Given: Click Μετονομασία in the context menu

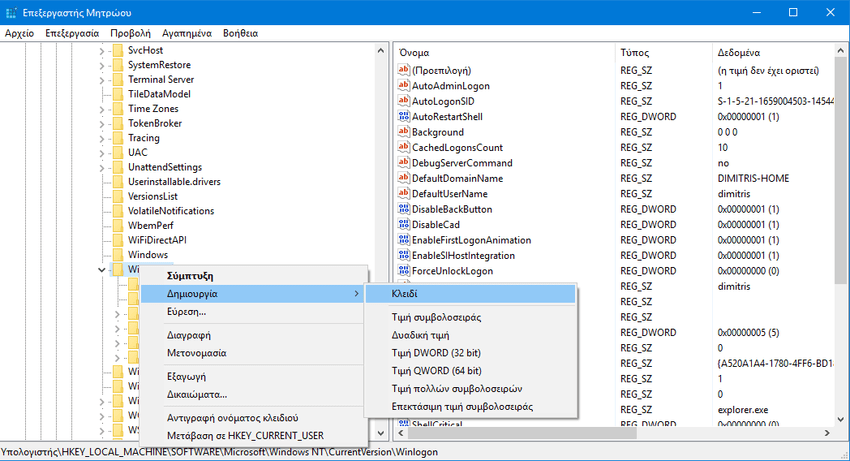Looking at the screenshot, I should 196,353.
